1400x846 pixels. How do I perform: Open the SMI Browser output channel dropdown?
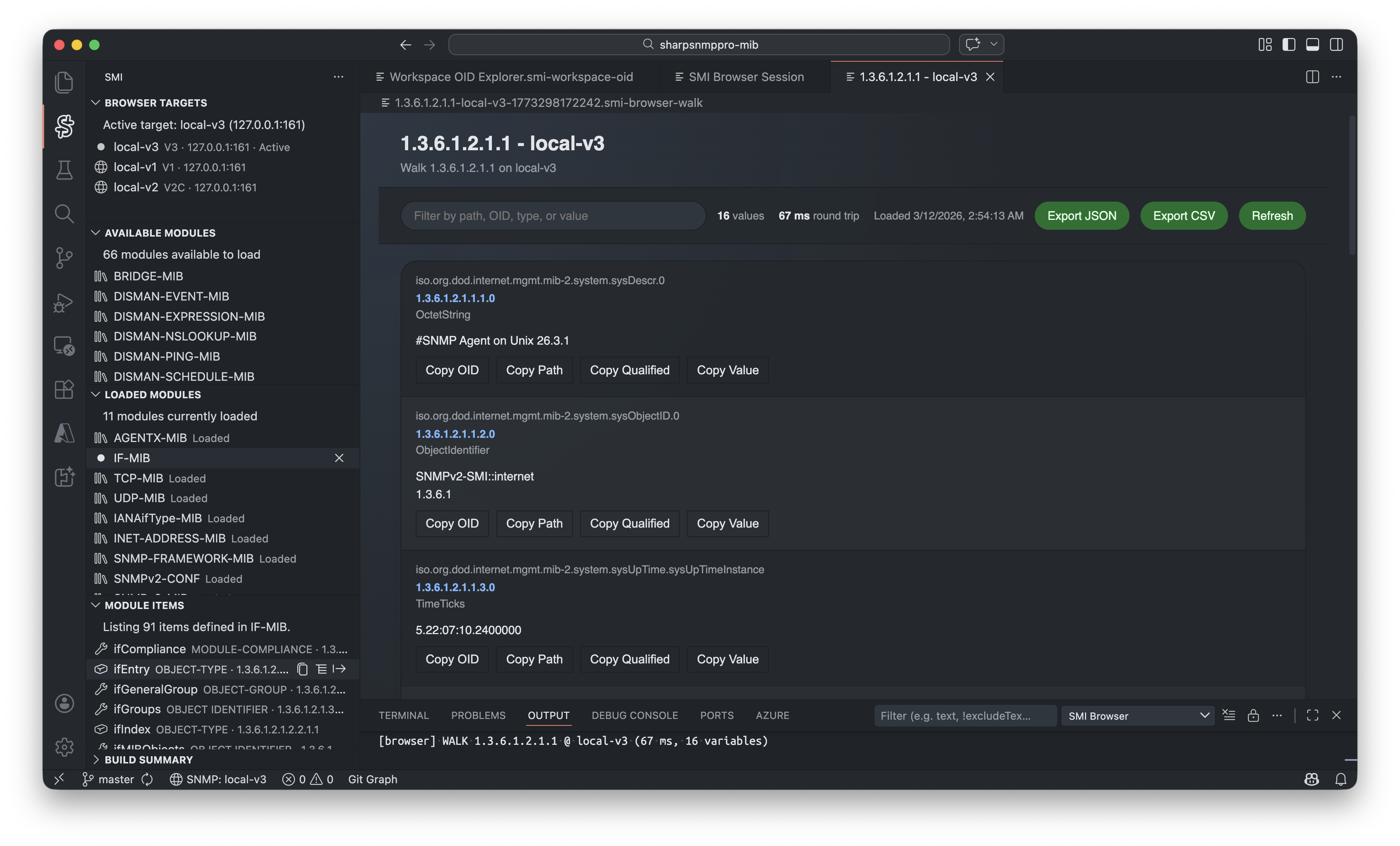tap(1137, 716)
